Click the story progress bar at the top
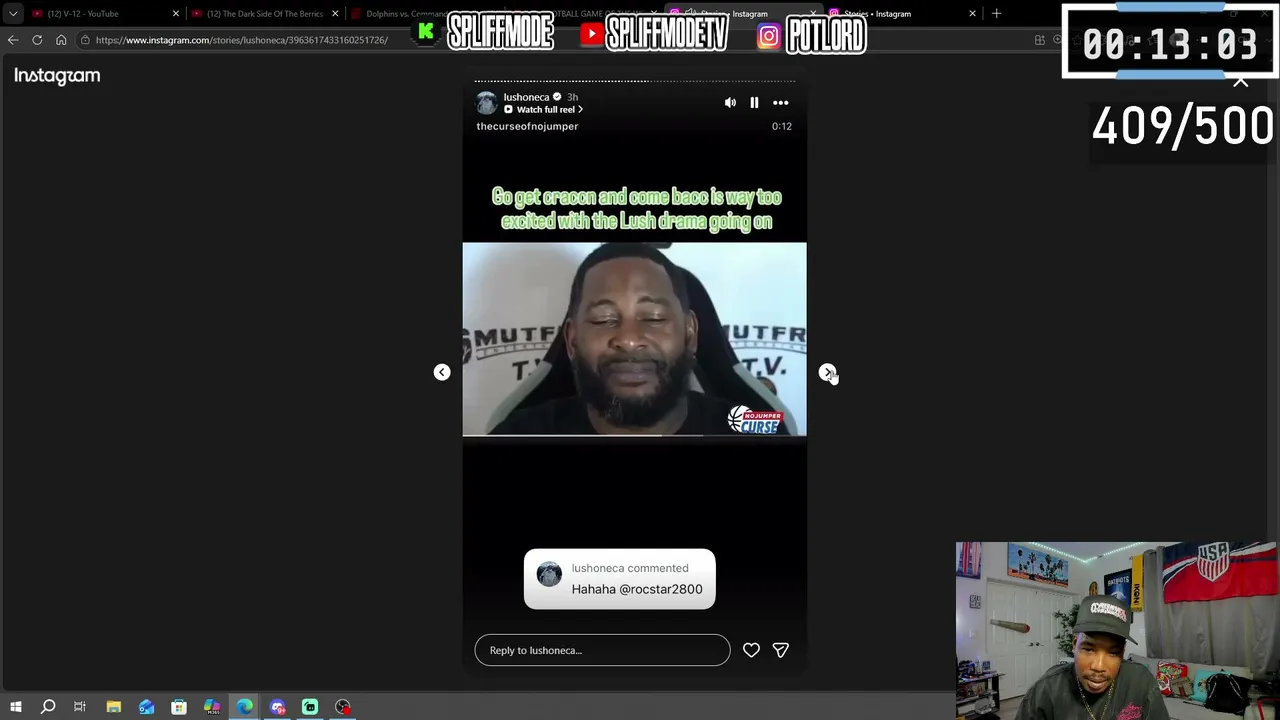The image size is (1280, 720). [635, 81]
